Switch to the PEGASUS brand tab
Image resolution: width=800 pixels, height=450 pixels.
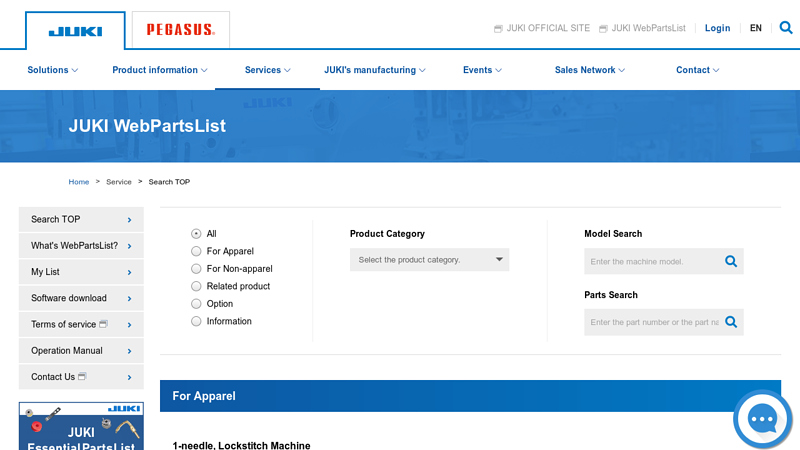point(181,30)
